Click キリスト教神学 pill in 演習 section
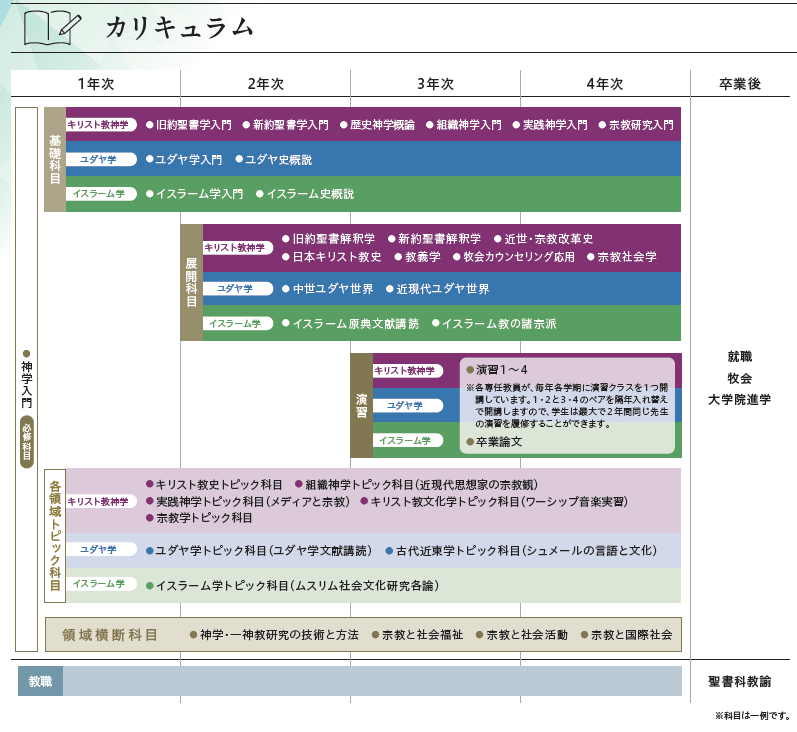The image size is (797, 732). pos(408,371)
